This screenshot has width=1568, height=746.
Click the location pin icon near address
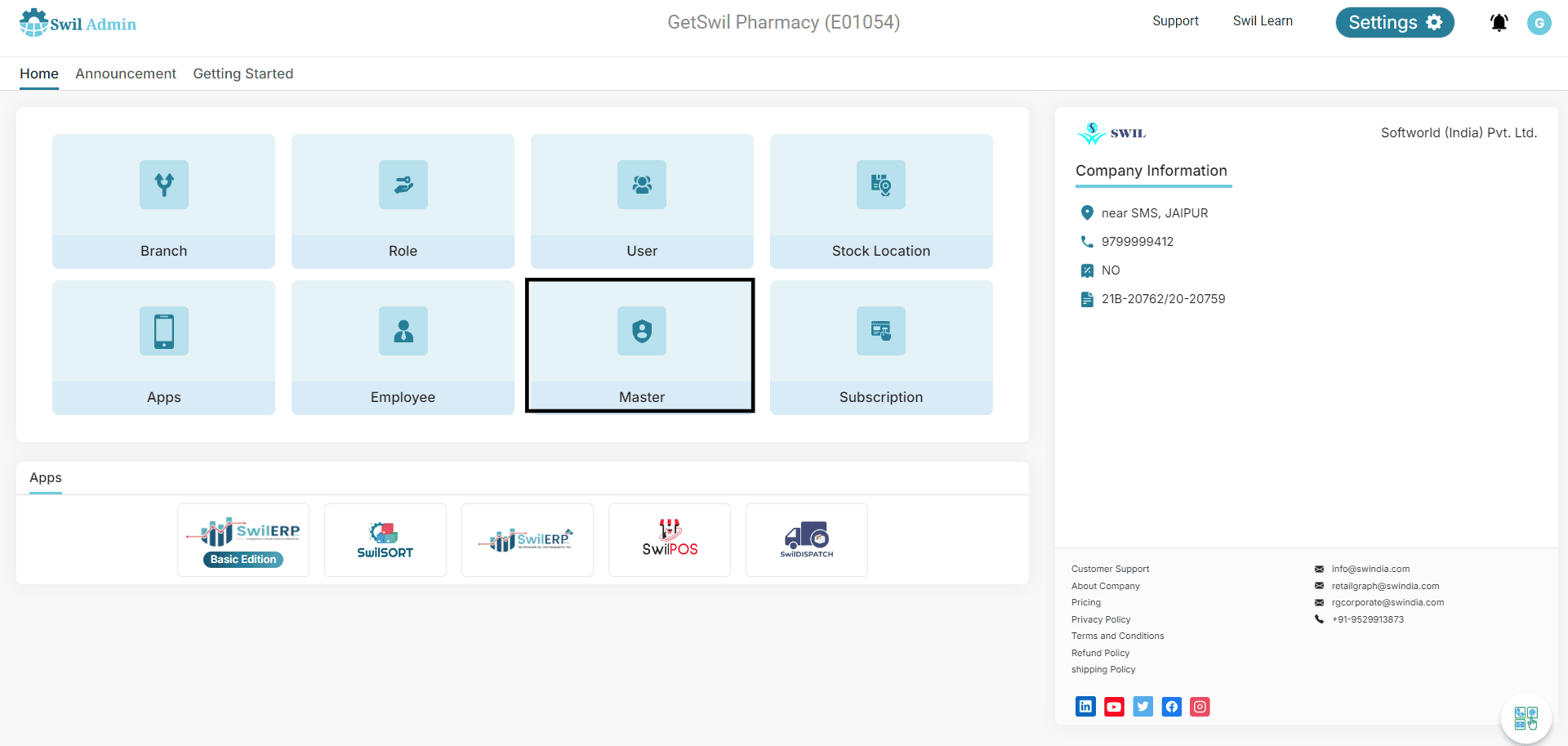[x=1087, y=212]
